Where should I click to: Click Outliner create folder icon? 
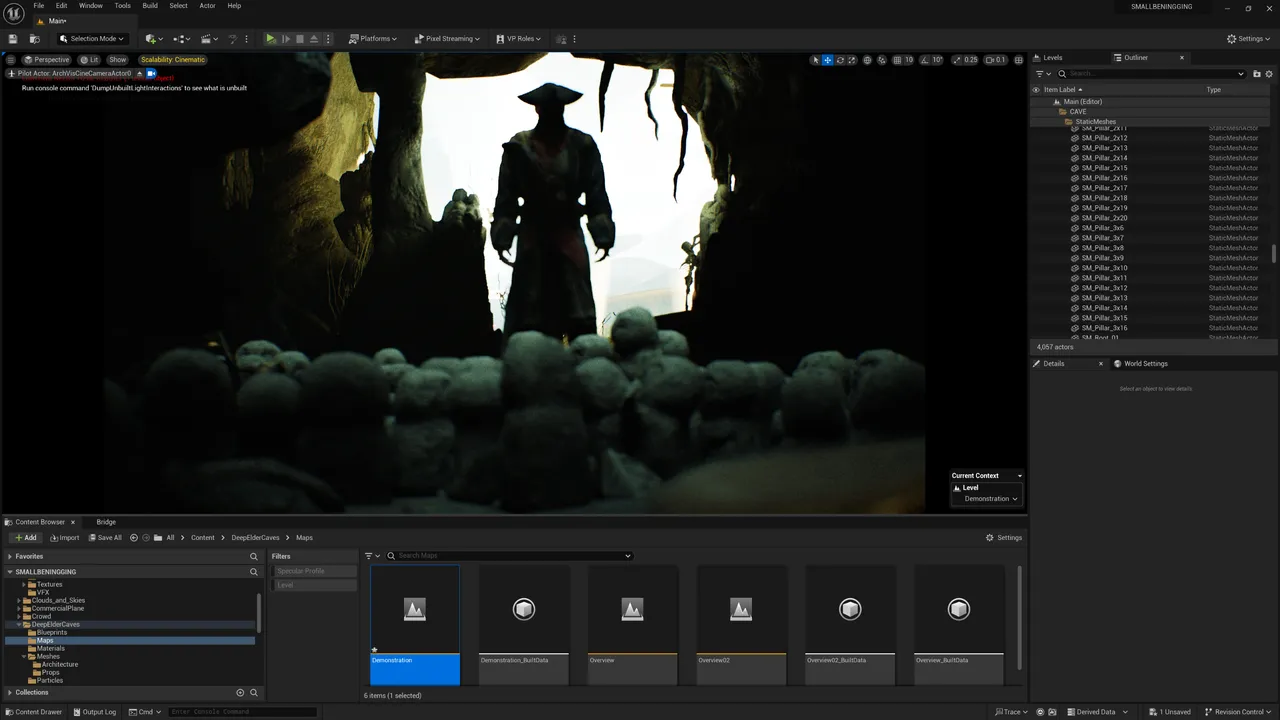pos(1257,74)
